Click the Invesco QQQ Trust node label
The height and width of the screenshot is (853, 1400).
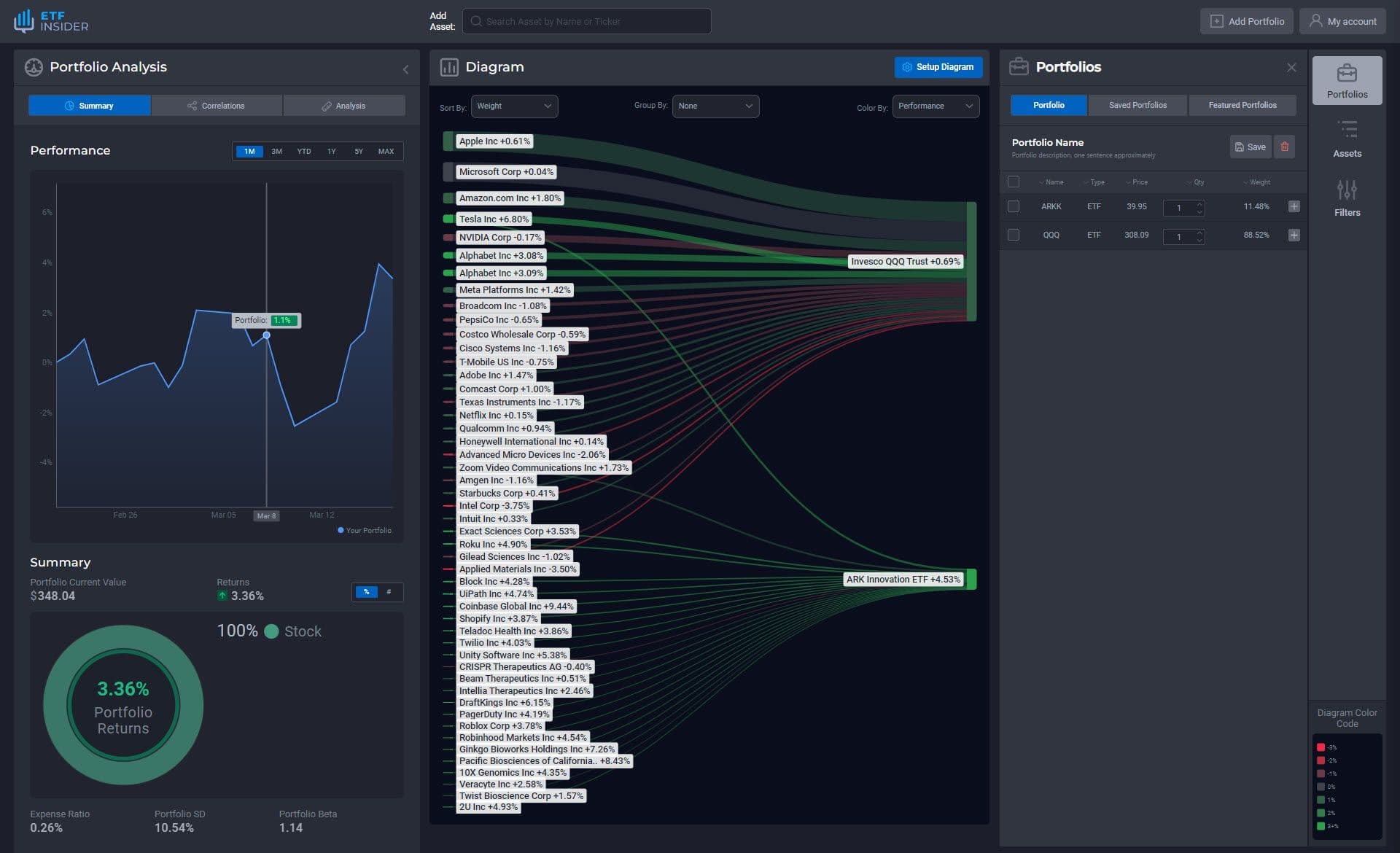[x=906, y=261]
